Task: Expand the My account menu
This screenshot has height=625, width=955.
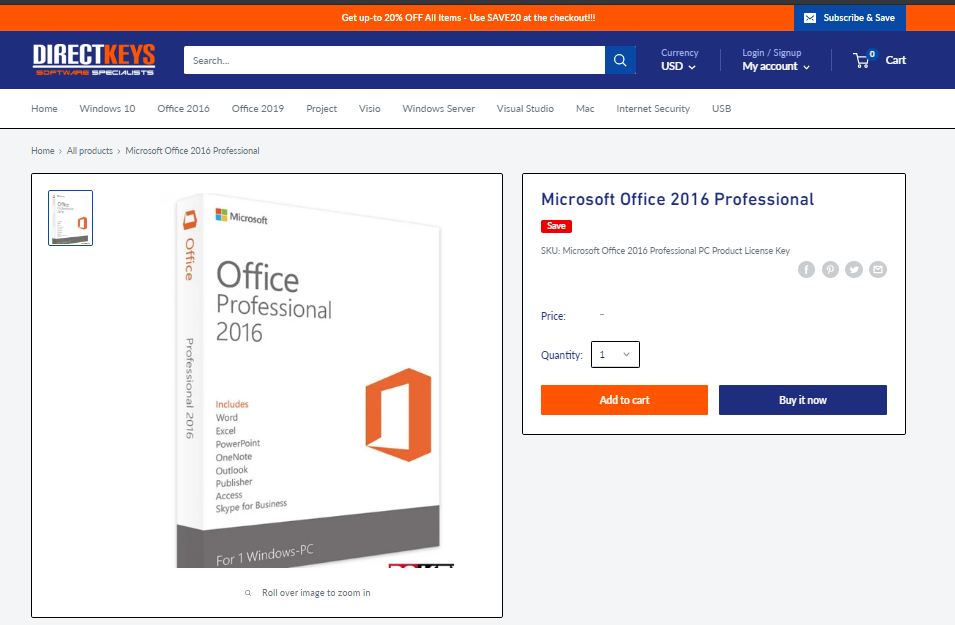Action: (776, 66)
